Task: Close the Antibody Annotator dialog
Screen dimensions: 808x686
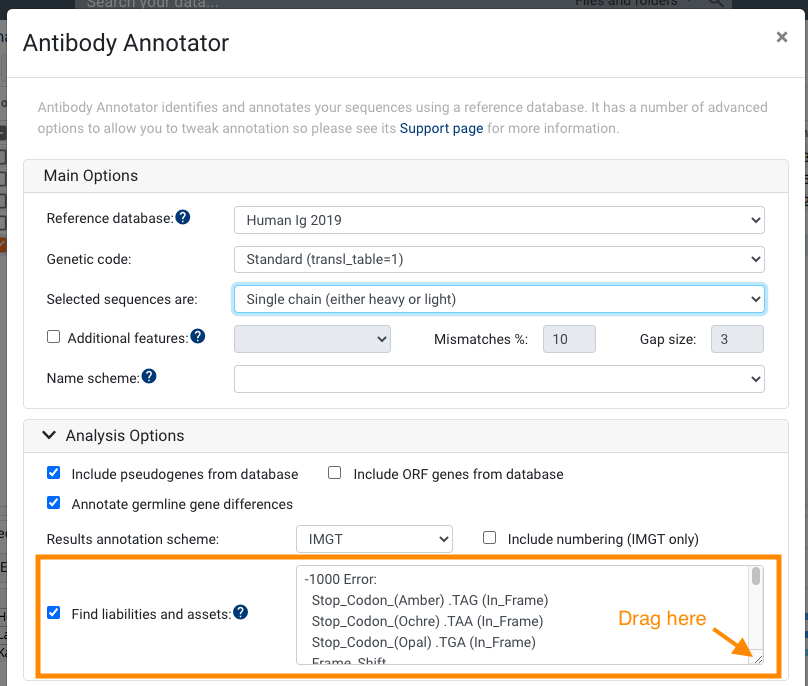Action: [782, 37]
